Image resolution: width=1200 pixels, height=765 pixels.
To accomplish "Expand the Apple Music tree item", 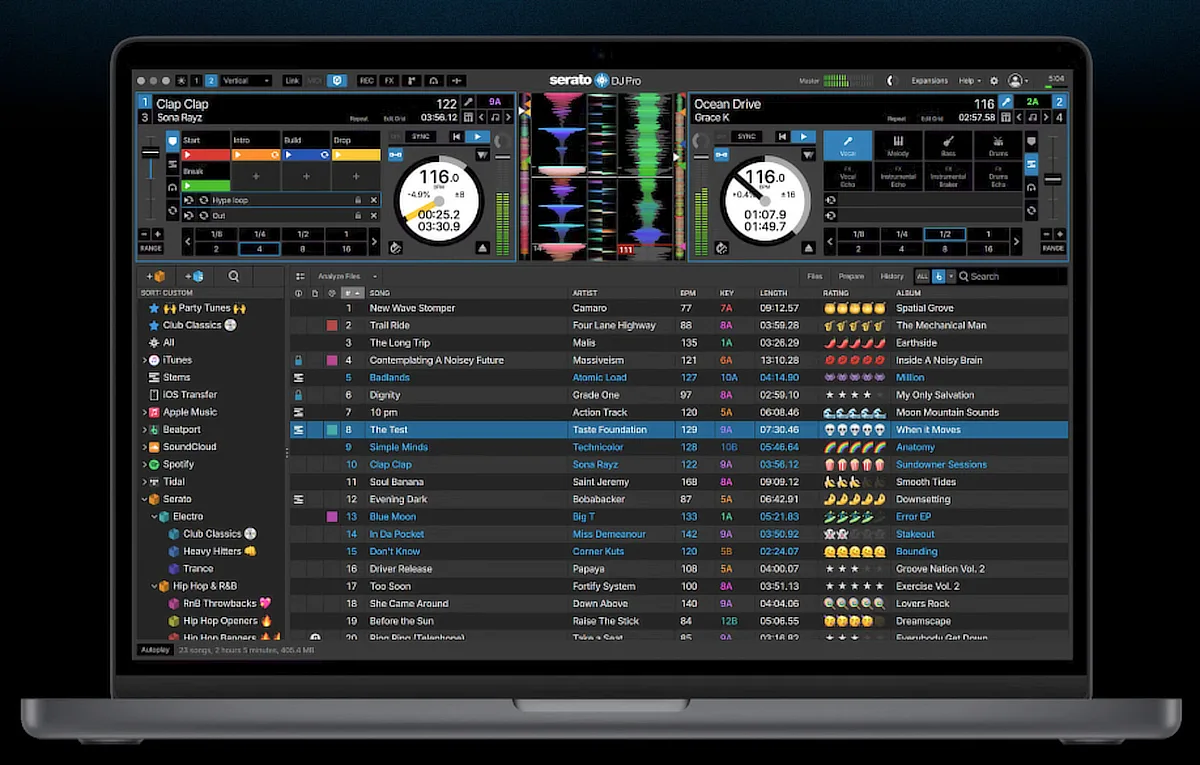I will pyautogui.click(x=144, y=412).
